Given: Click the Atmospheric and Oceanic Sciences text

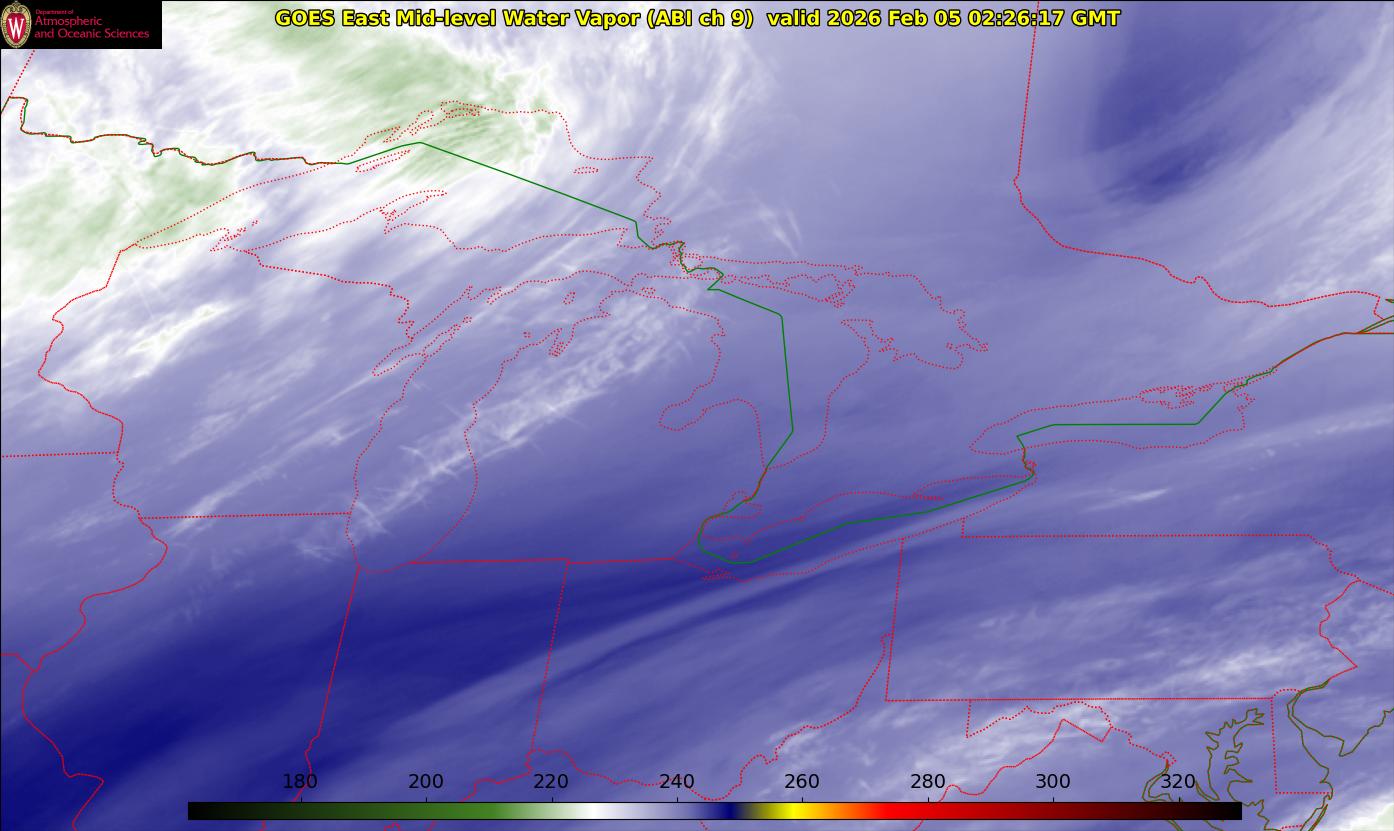Looking at the screenshot, I should 91,27.
